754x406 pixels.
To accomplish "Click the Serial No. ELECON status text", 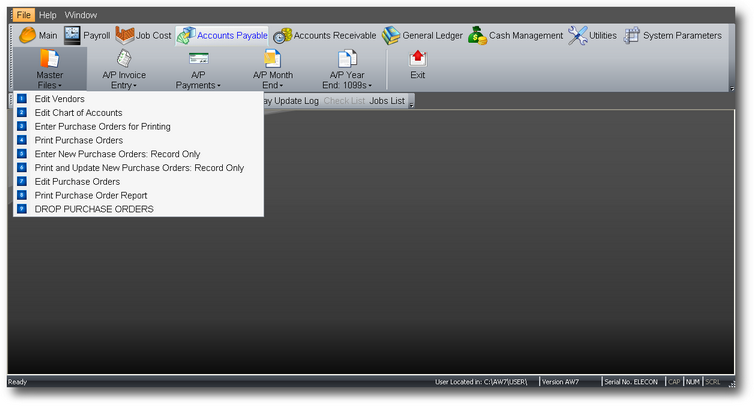I will [631, 382].
